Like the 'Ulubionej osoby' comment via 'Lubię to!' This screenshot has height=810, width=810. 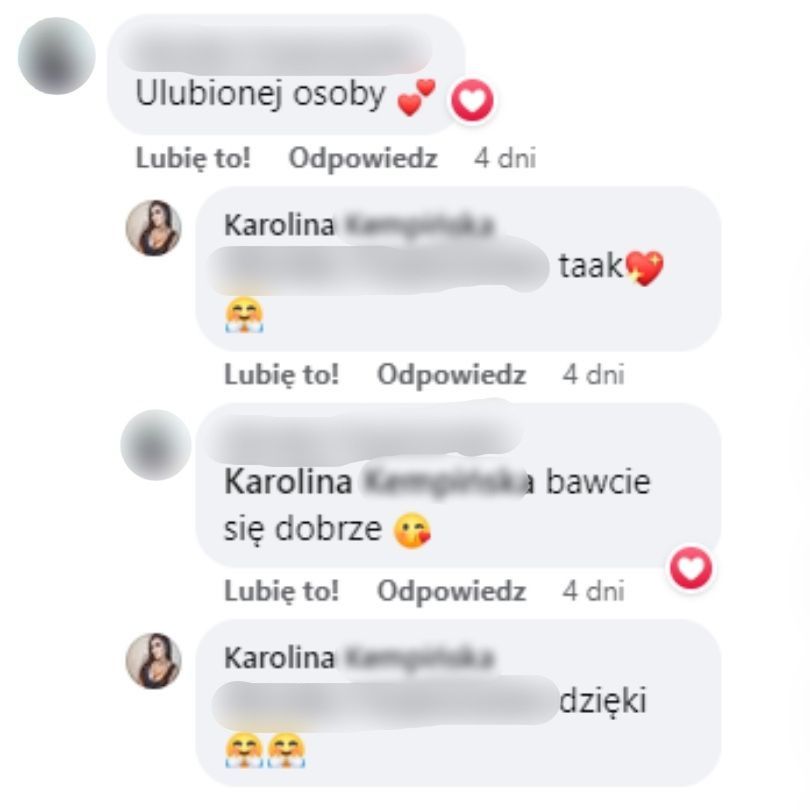coord(193,158)
